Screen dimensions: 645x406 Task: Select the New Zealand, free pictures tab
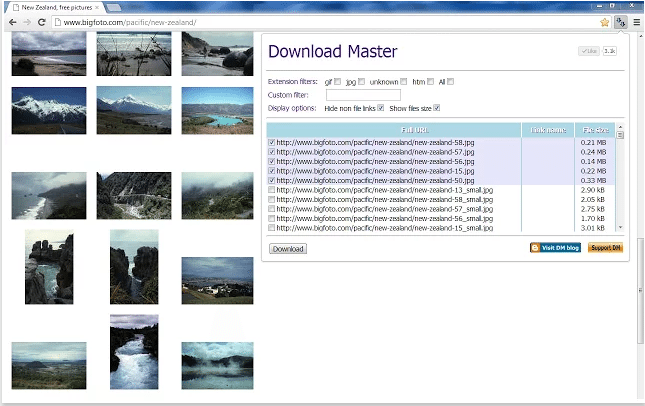[x=56, y=7]
